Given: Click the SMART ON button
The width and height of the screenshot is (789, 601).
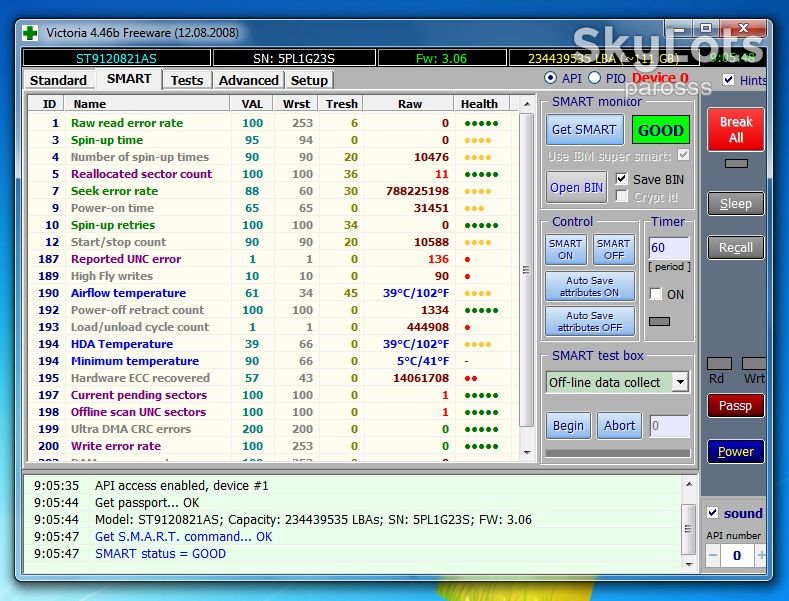Looking at the screenshot, I should click(x=566, y=250).
